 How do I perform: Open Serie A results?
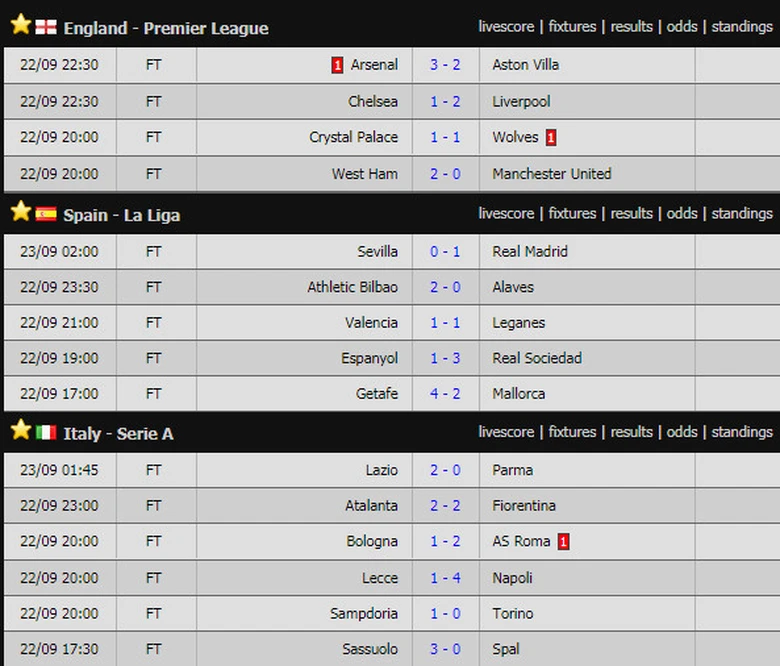[631, 432]
